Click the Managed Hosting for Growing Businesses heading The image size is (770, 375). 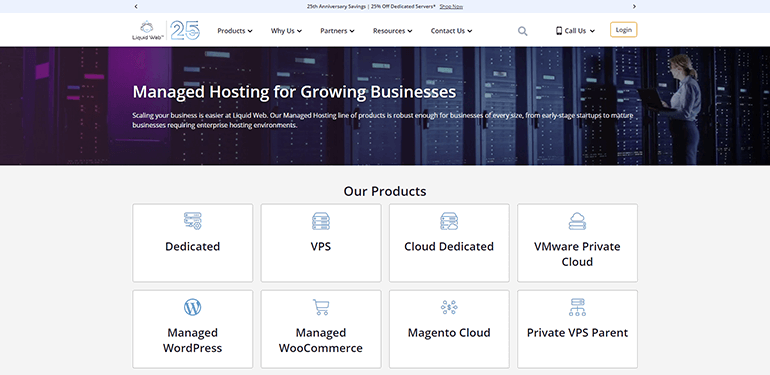click(x=294, y=92)
